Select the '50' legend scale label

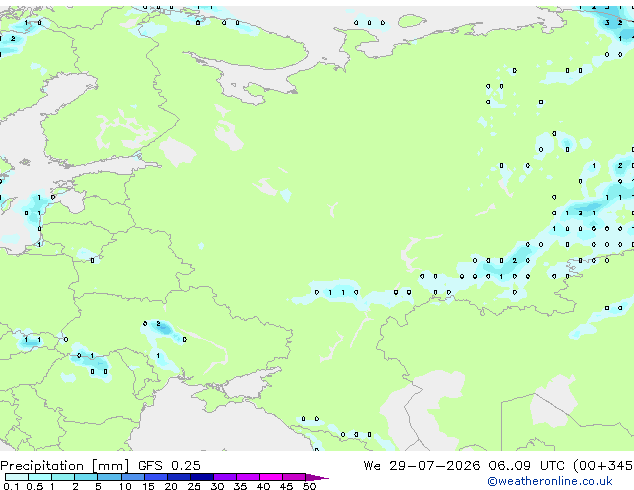[x=309, y=486]
